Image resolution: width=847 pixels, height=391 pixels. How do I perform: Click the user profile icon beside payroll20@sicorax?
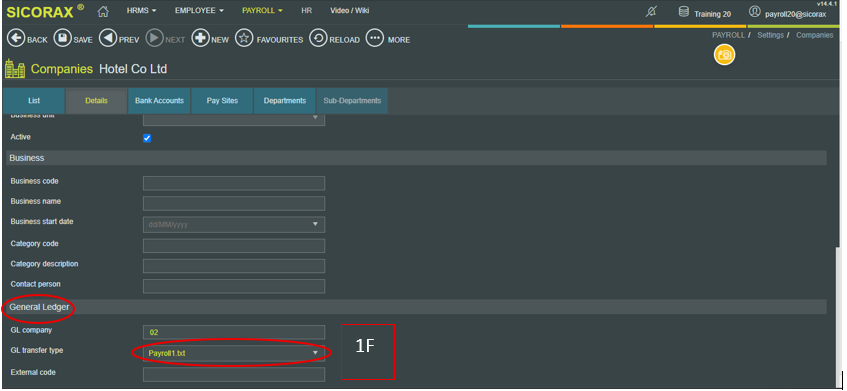755,12
